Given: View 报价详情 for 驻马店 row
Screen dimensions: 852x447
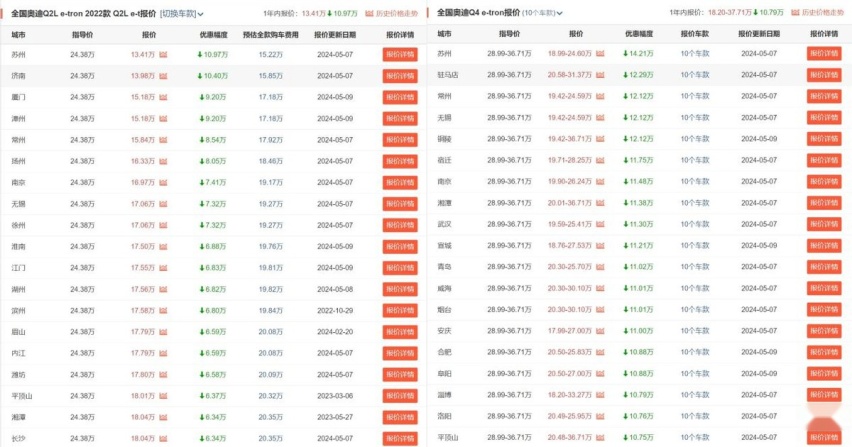Looking at the screenshot, I should tap(824, 75).
